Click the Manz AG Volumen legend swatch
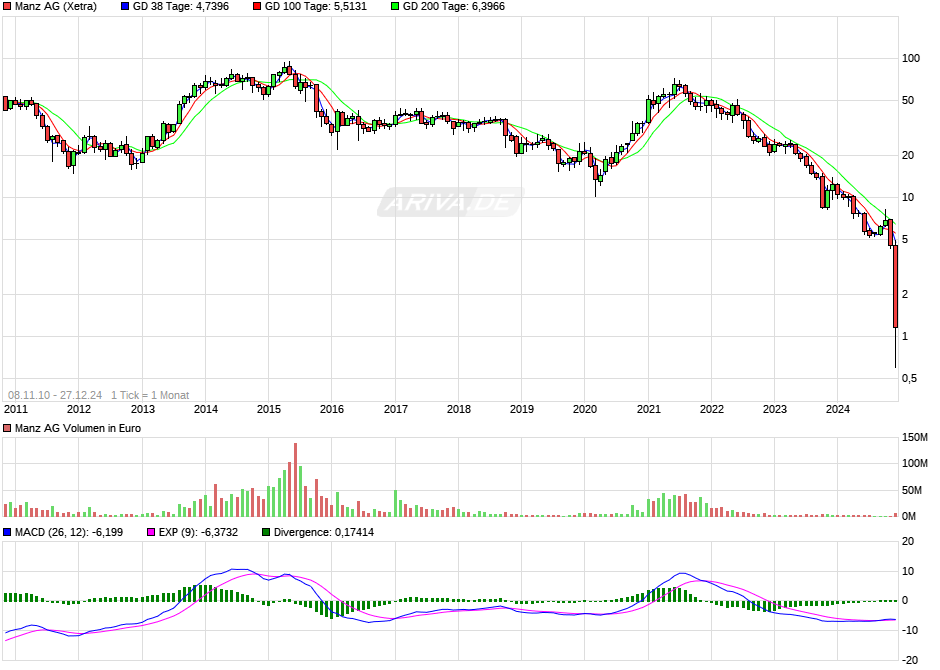Screen dimensions: 940x670 (7, 428)
